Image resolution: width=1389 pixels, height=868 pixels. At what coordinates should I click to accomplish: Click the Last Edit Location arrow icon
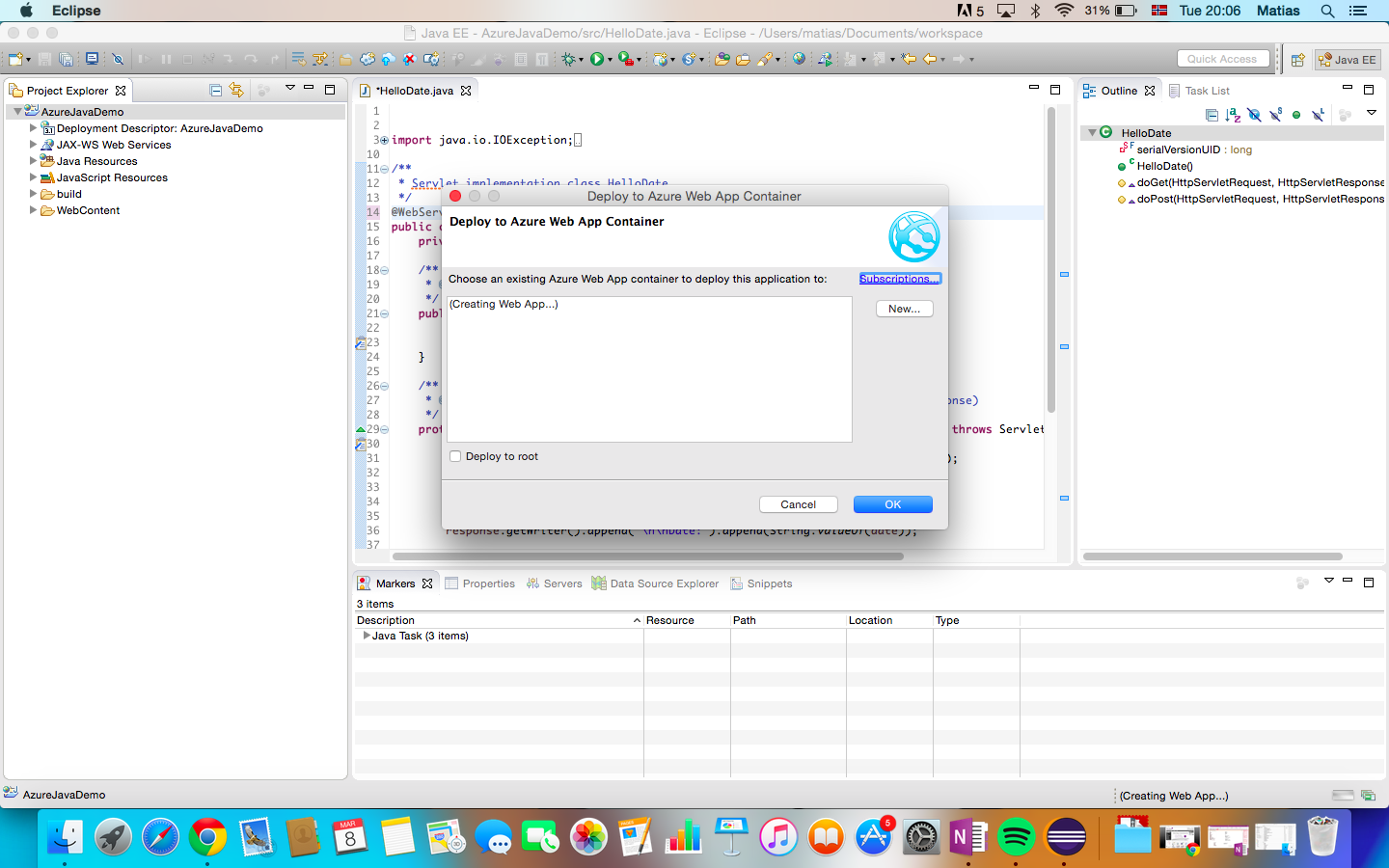point(908,59)
